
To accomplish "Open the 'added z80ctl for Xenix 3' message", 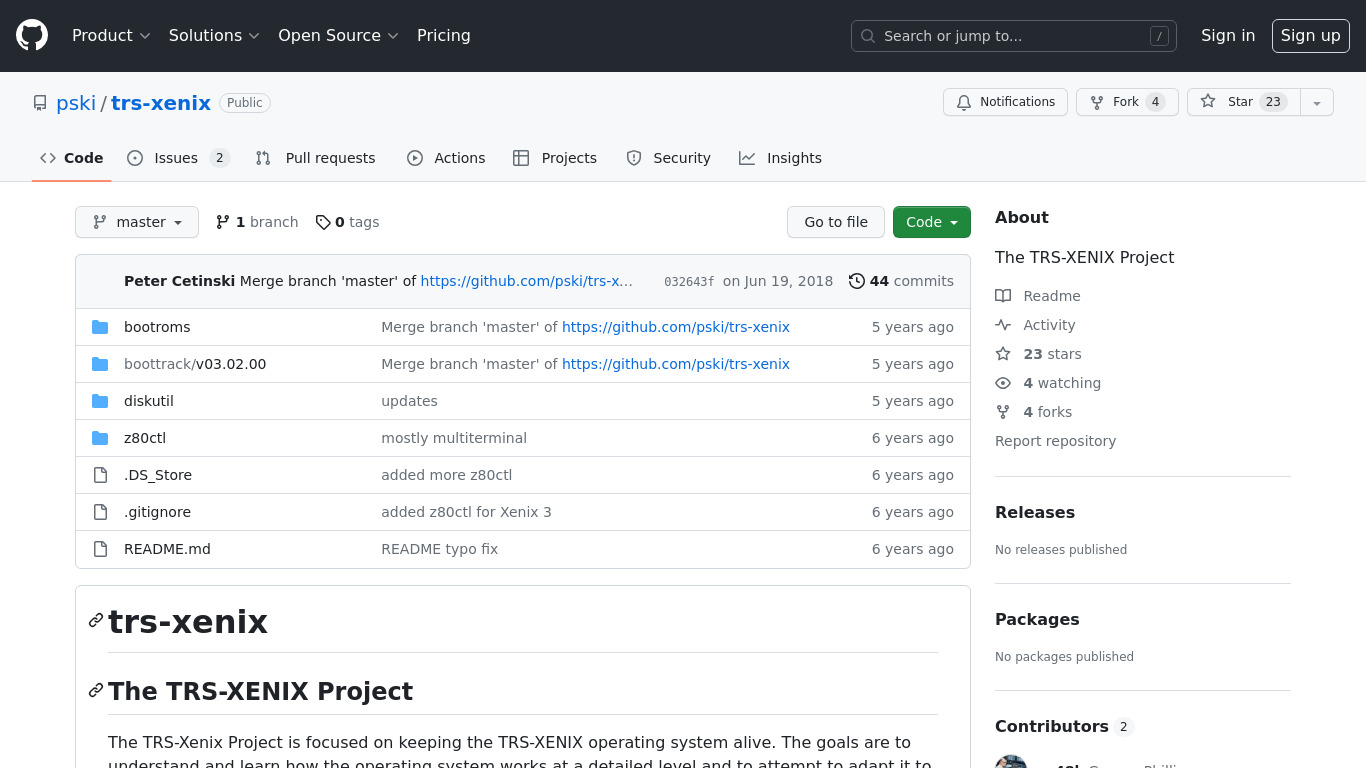I will (466, 512).
